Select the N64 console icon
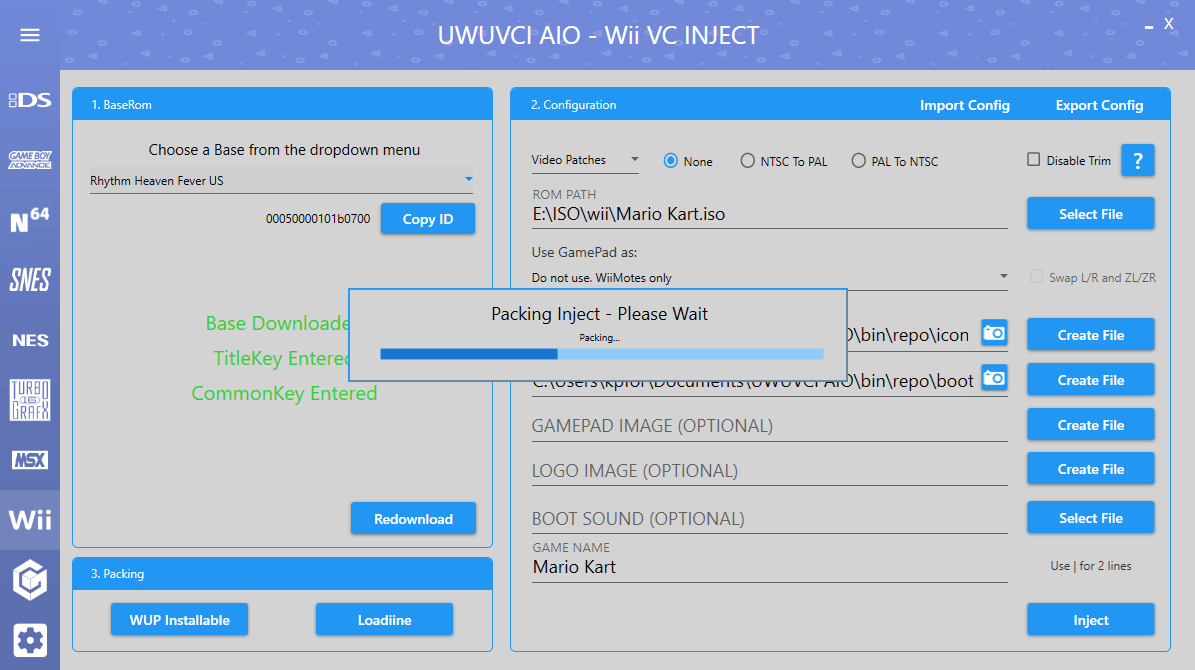1195x670 pixels. coord(30,220)
